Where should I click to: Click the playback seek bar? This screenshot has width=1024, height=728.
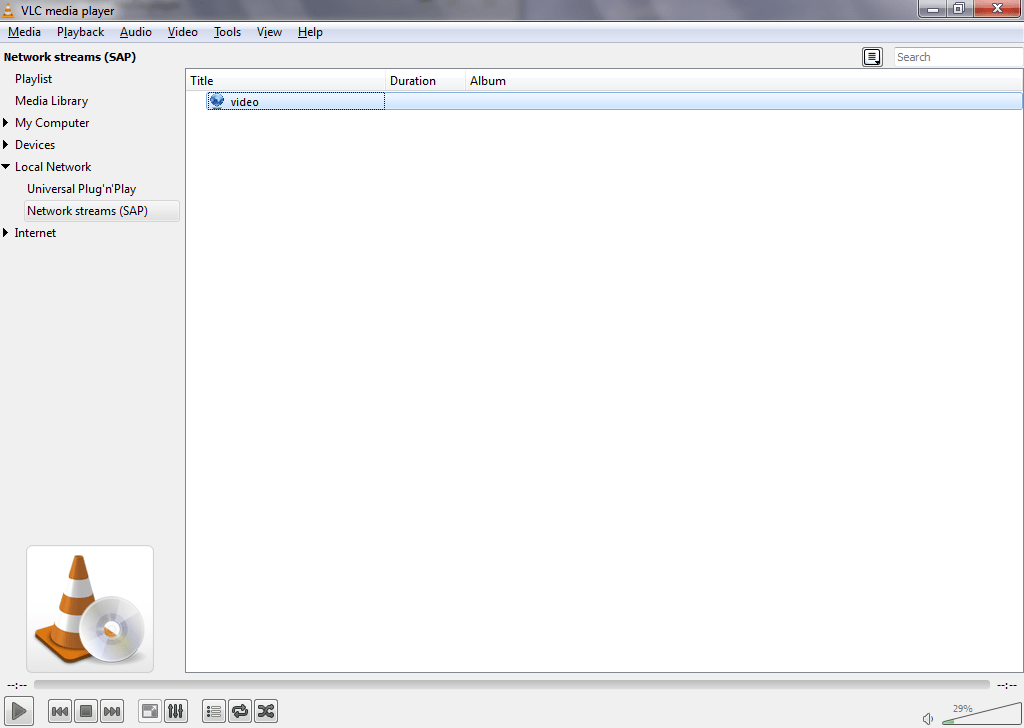512,684
